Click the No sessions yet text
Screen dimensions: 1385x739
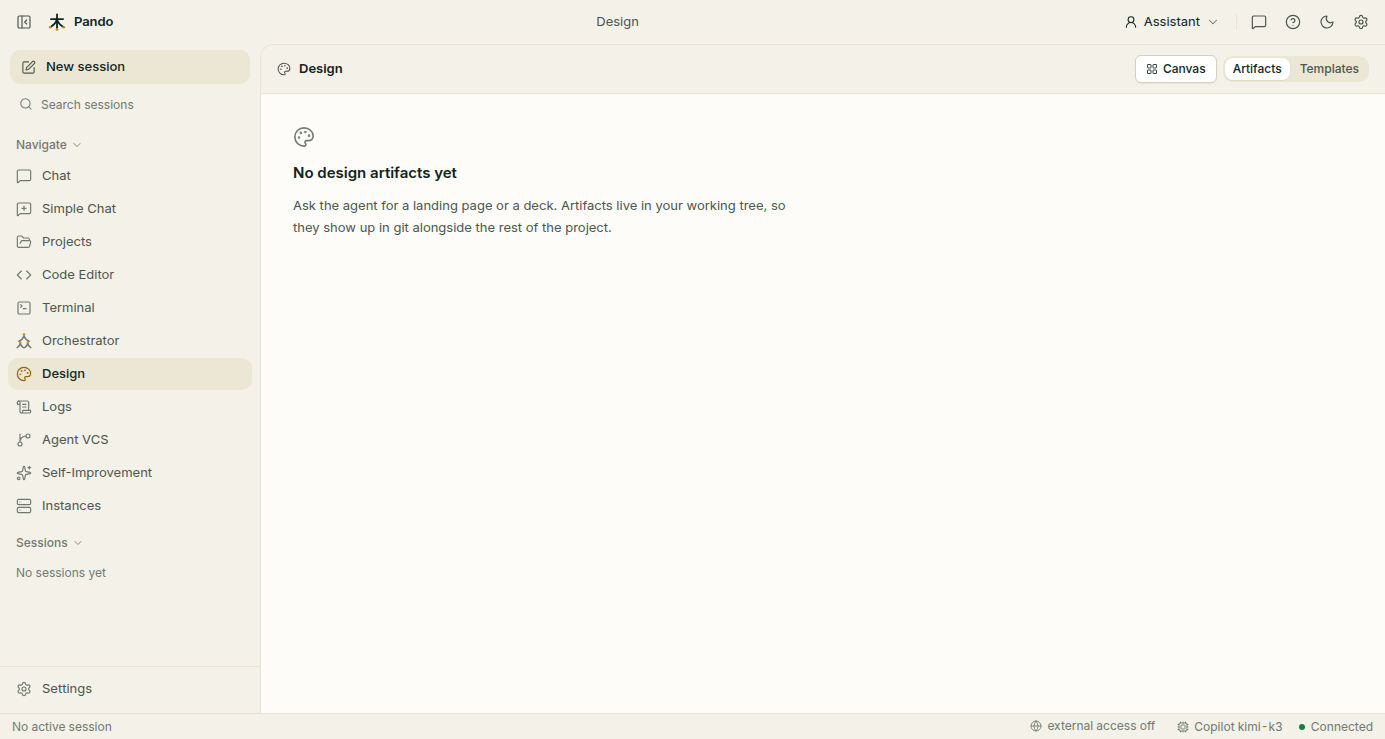tap(61, 573)
